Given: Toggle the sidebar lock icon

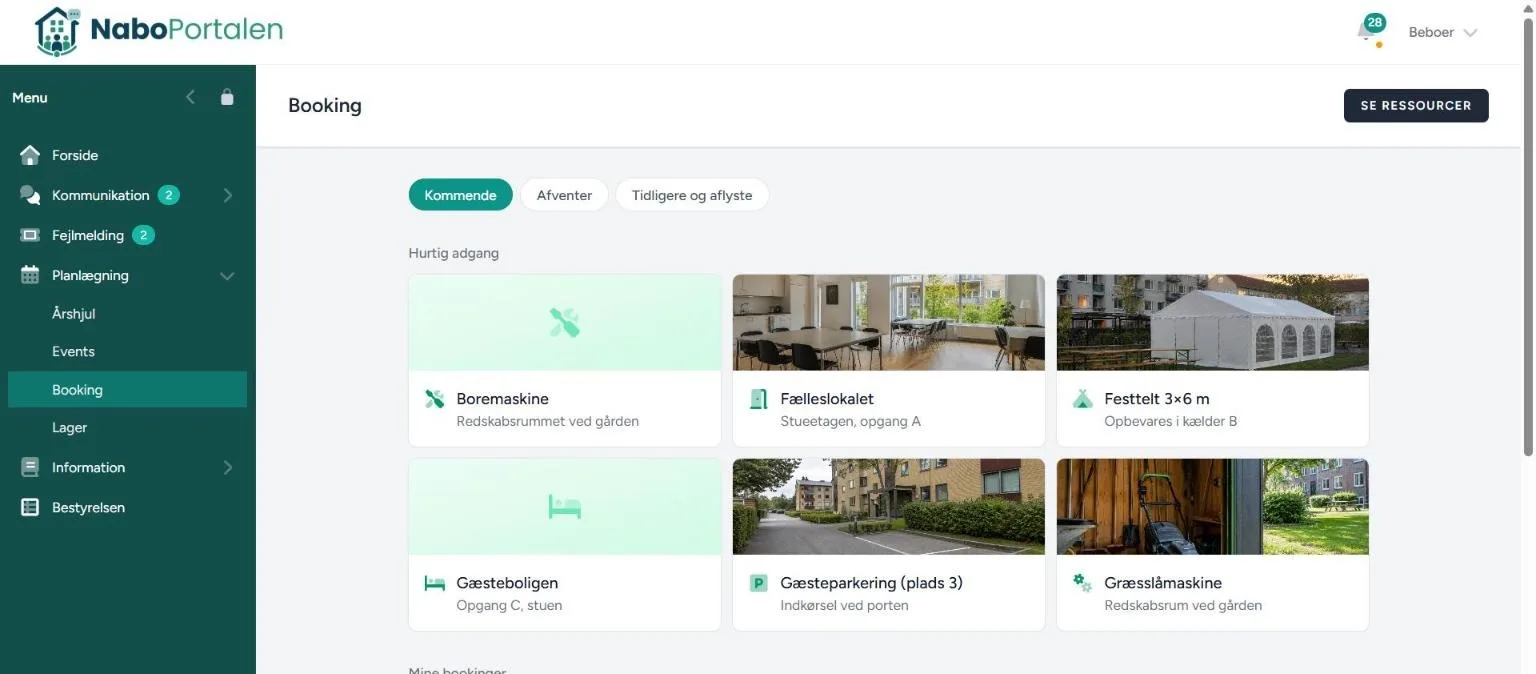Looking at the screenshot, I should tap(227, 97).
